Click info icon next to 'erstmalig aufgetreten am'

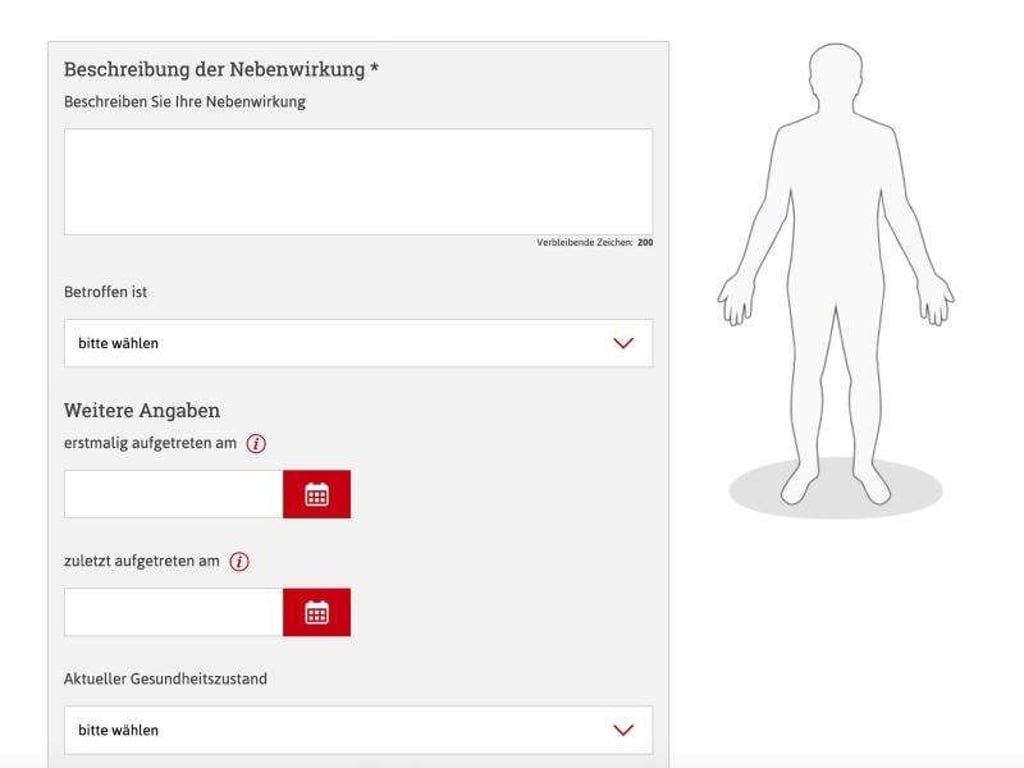(256, 444)
